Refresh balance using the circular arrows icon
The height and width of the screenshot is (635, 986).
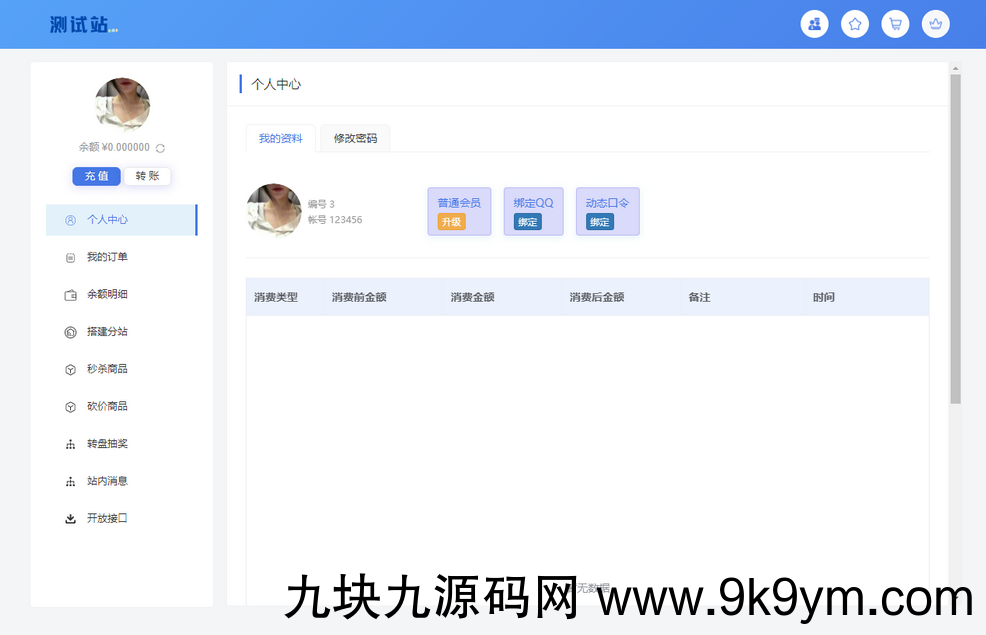(x=160, y=148)
